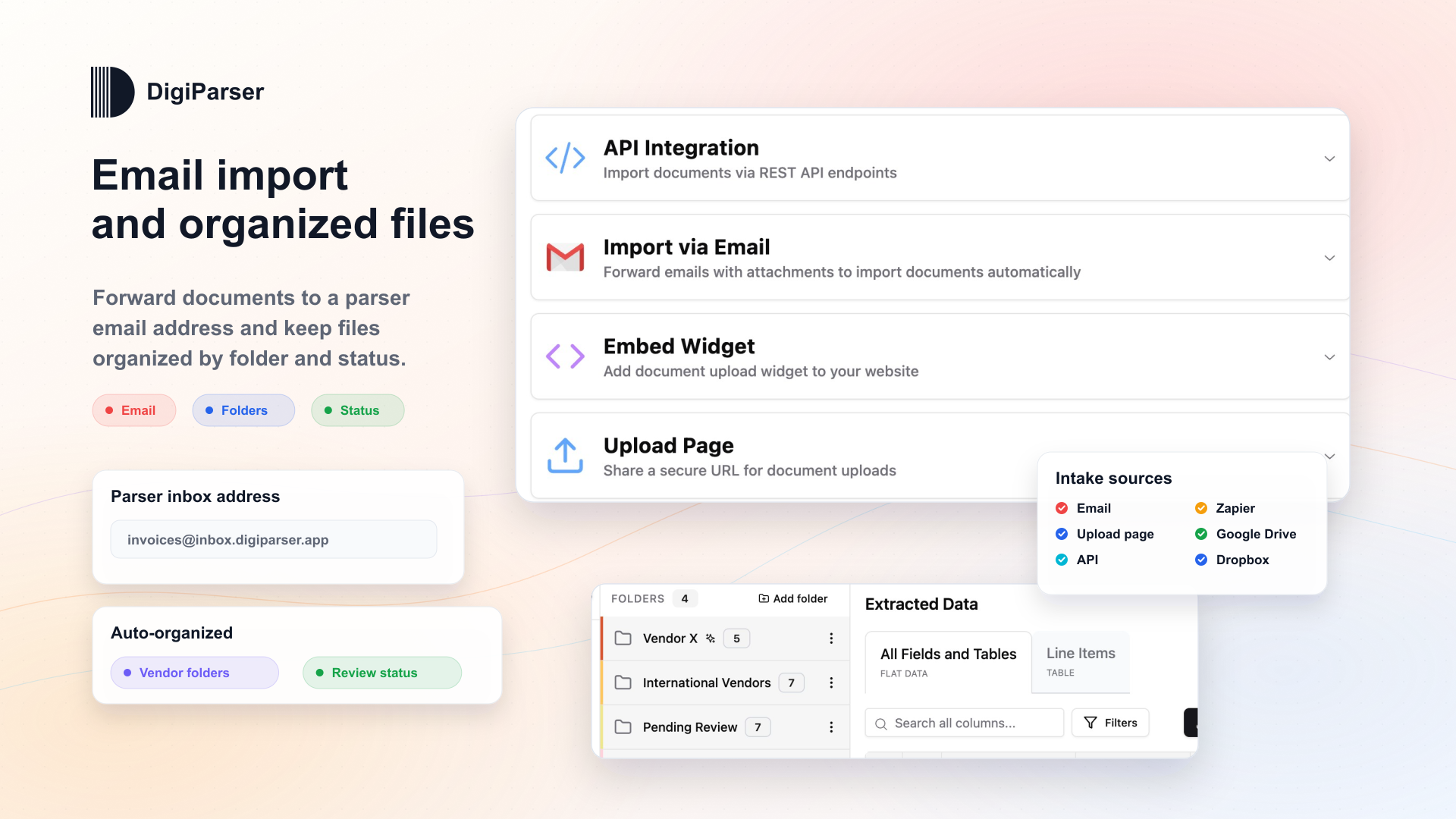The image size is (1456, 819).
Task: Click the Vendor X count badge 5
Action: pyautogui.click(x=736, y=639)
